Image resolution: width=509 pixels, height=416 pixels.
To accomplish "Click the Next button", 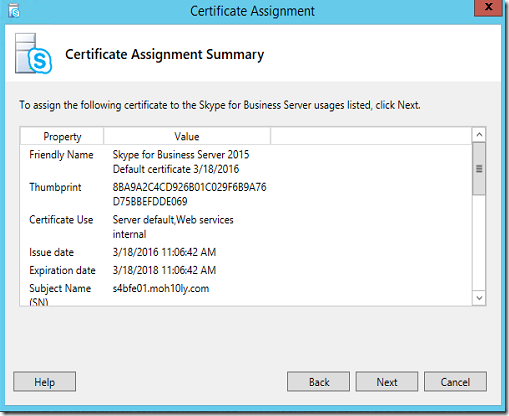I will [x=387, y=382].
